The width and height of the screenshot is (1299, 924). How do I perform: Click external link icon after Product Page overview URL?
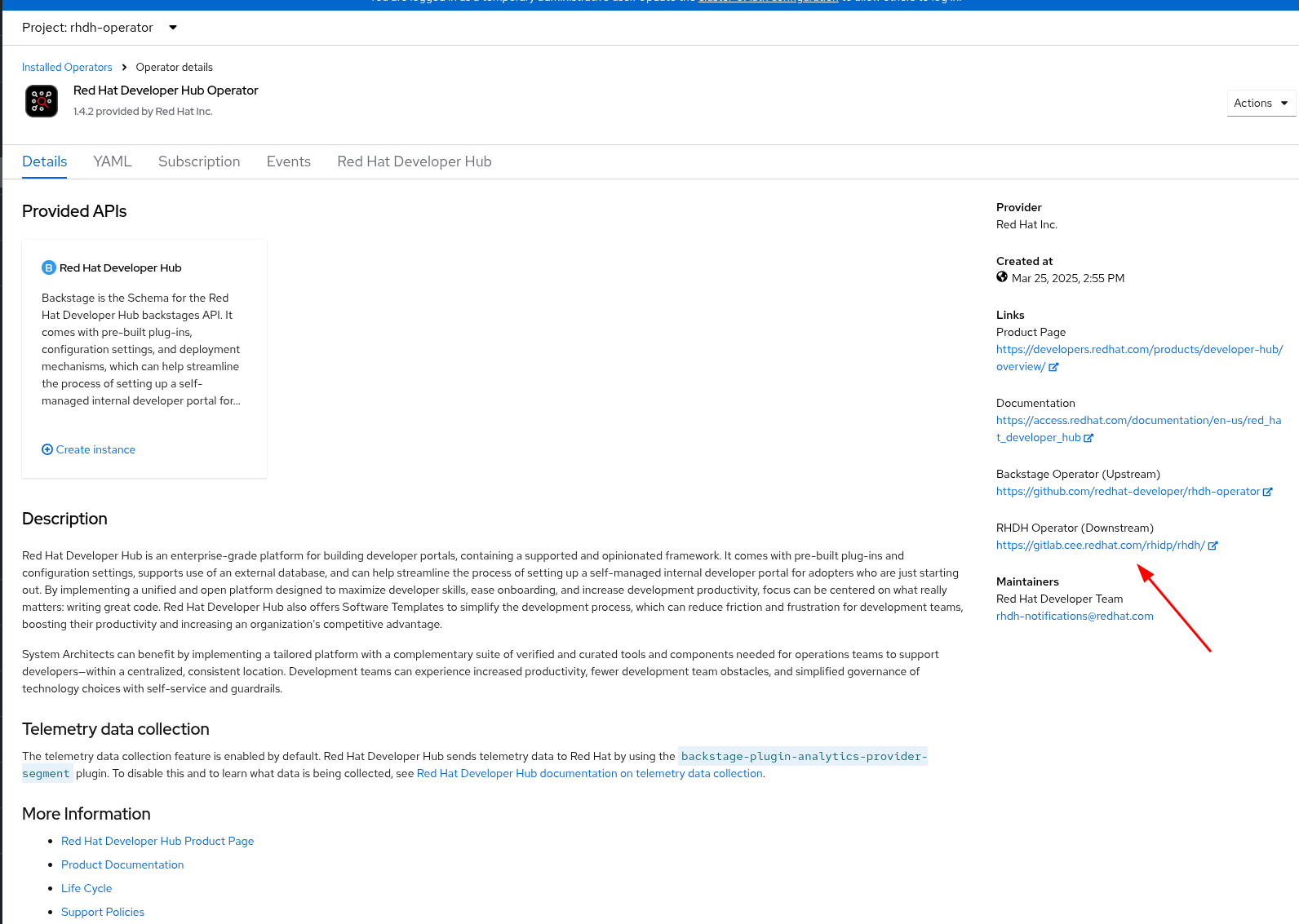[1053, 367]
